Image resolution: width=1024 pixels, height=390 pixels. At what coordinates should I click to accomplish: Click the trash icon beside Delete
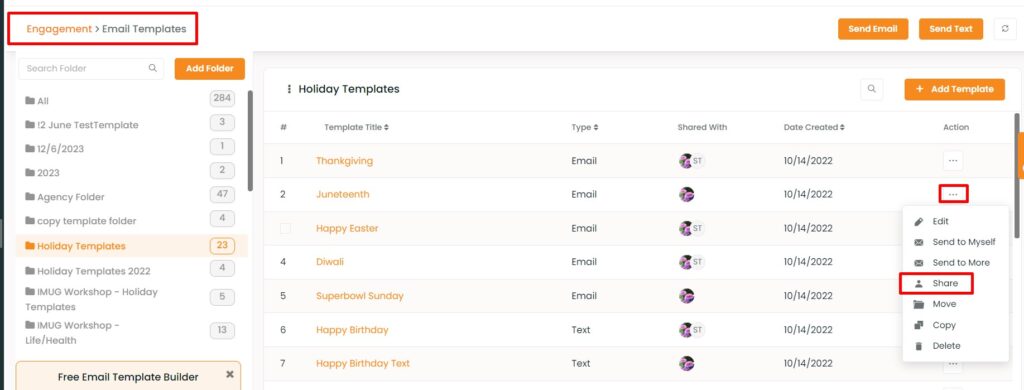919,346
